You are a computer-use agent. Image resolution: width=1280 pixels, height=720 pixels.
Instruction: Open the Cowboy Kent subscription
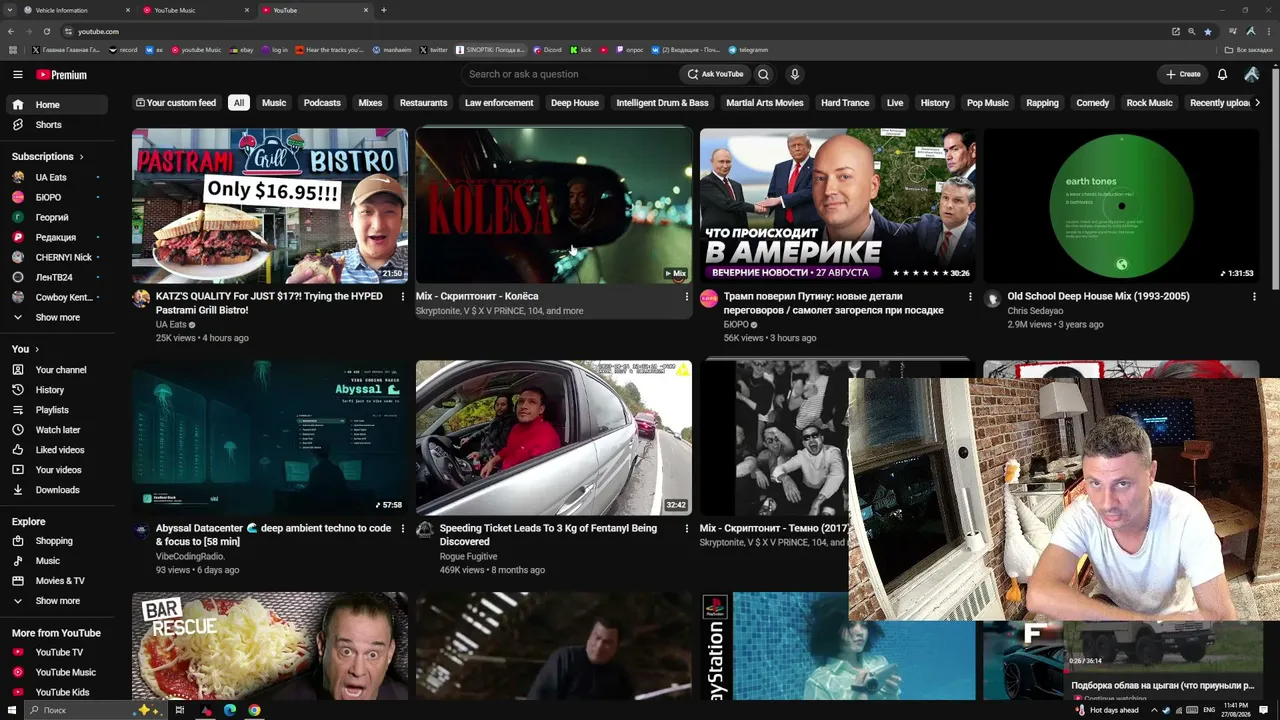tap(55, 297)
